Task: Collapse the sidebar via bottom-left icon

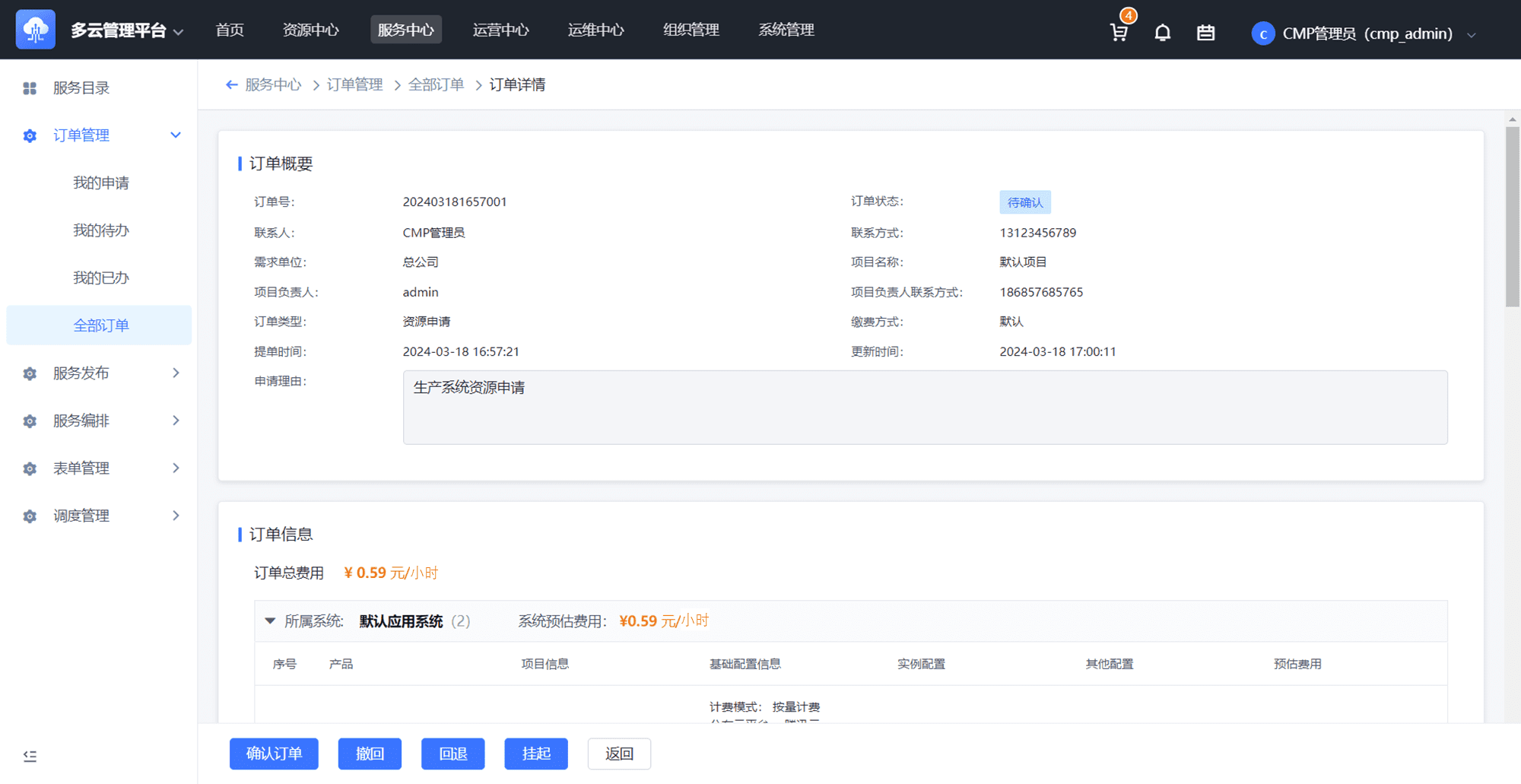Action: pos(30,756)
